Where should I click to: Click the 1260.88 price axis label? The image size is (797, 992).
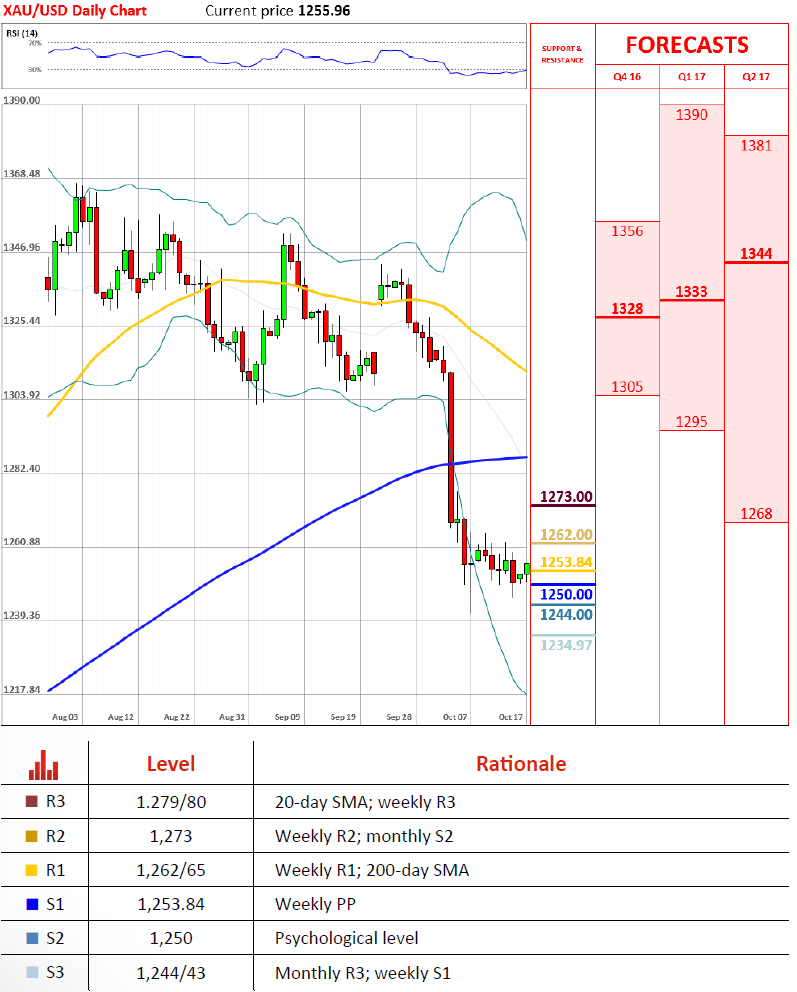point(22,542)
